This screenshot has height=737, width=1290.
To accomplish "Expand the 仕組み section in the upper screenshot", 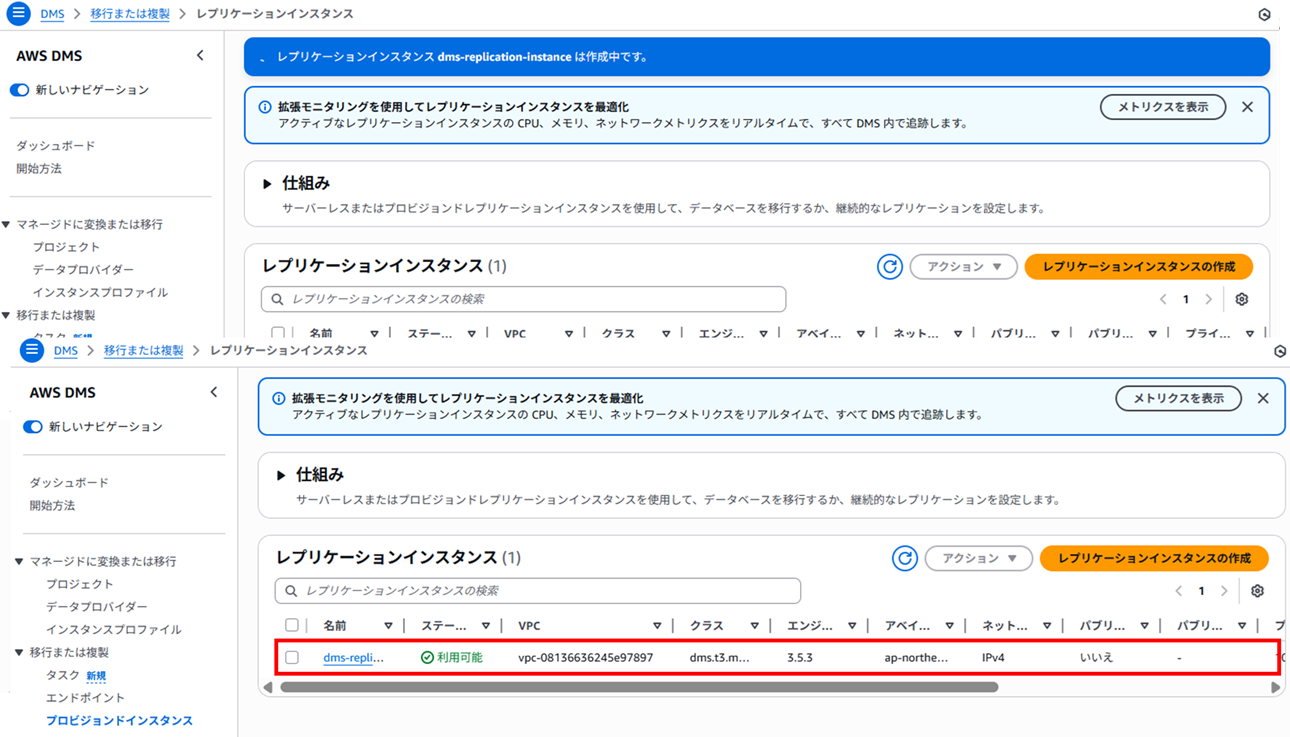I will [x=267, y=184].
